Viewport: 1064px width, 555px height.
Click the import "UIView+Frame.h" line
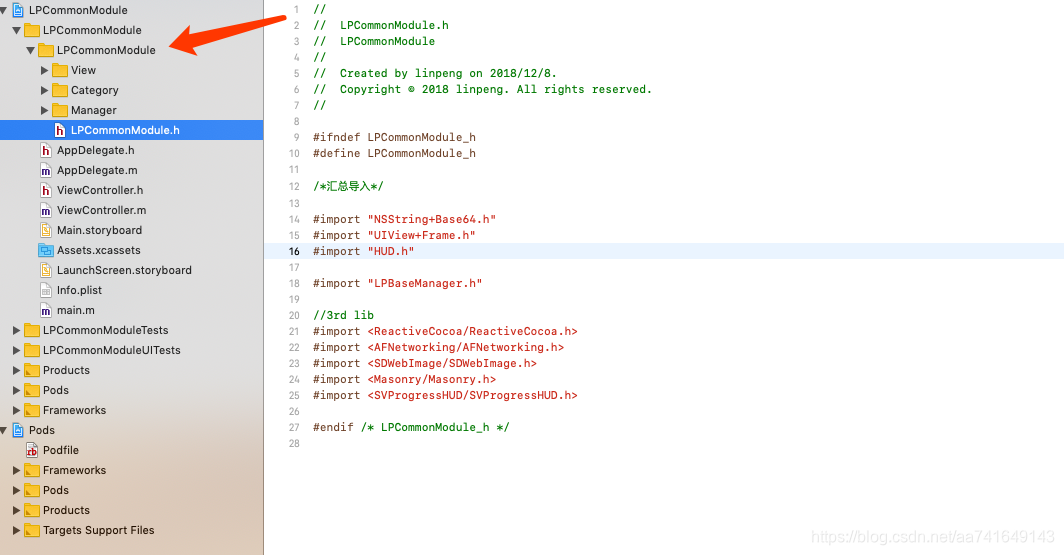point(394,235)
